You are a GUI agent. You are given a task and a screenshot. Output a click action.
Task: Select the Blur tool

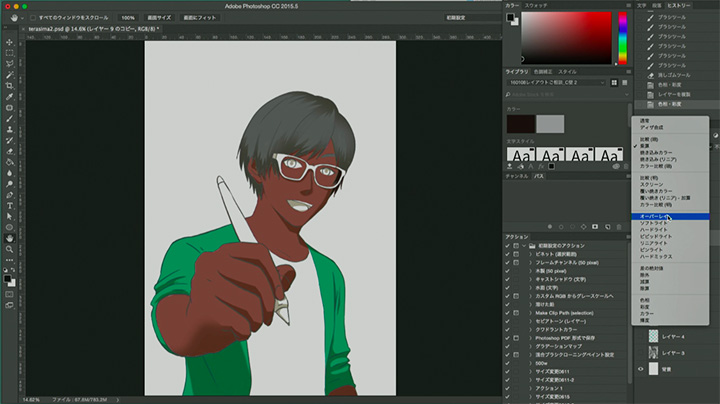tap(9, 173)
